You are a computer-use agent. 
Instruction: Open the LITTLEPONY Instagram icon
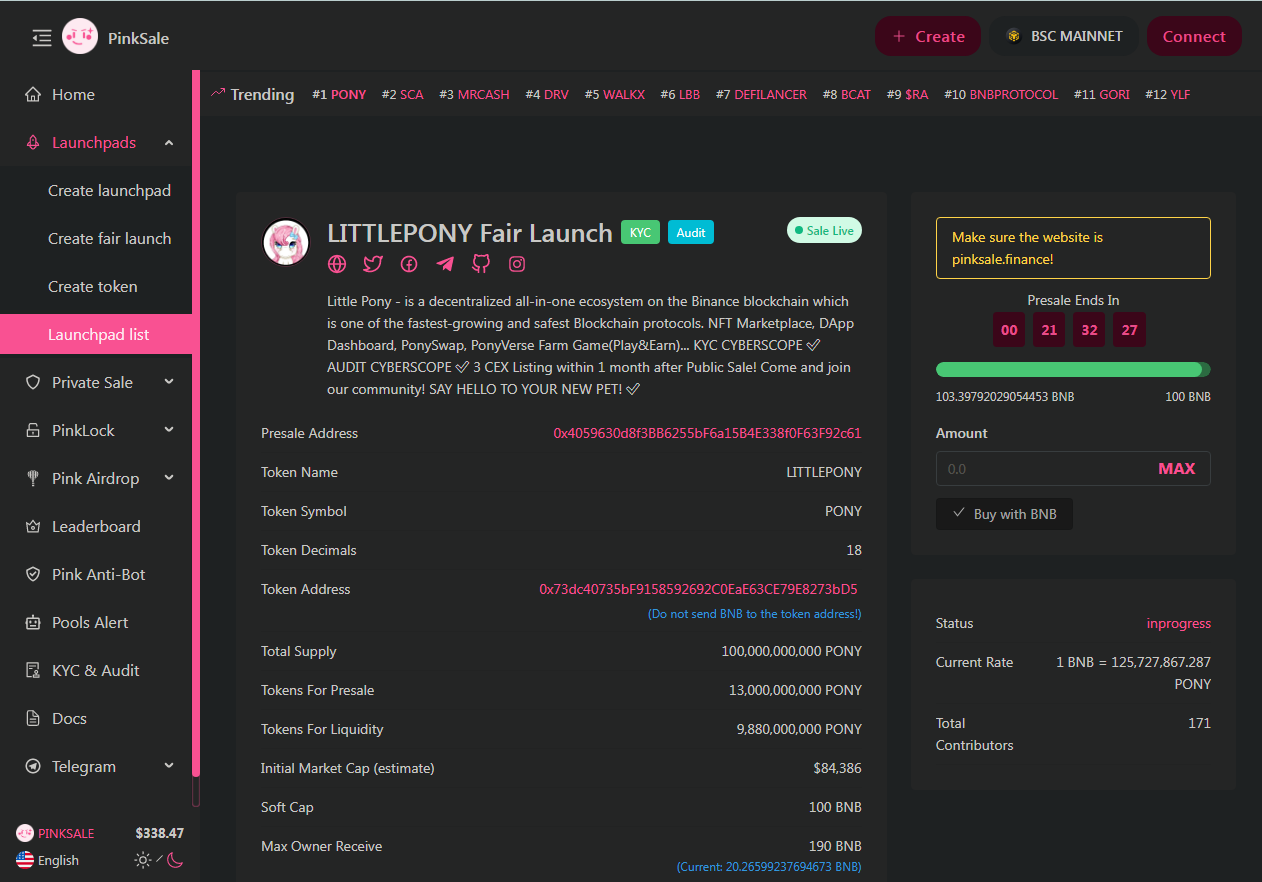coord(517,264)
